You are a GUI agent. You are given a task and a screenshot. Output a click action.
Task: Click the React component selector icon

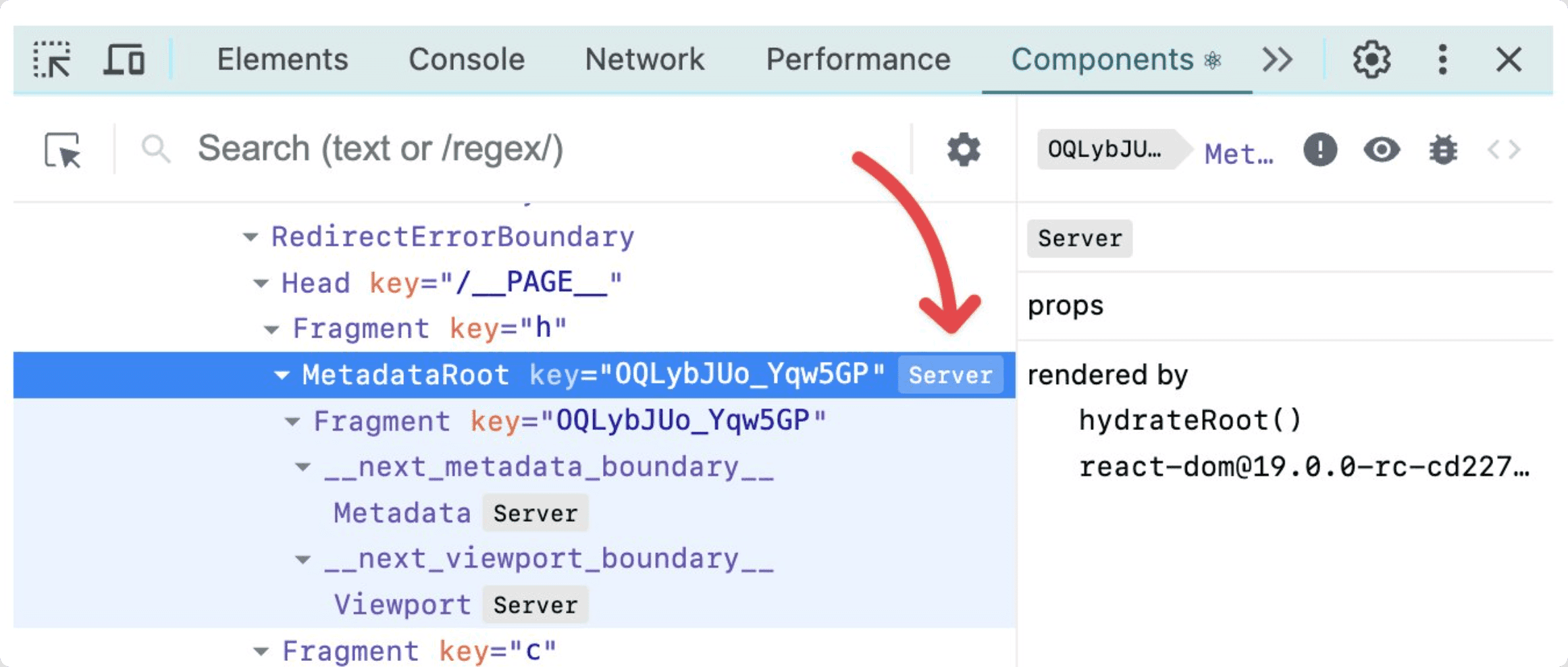pyautogui.click(x=63, y=149)
